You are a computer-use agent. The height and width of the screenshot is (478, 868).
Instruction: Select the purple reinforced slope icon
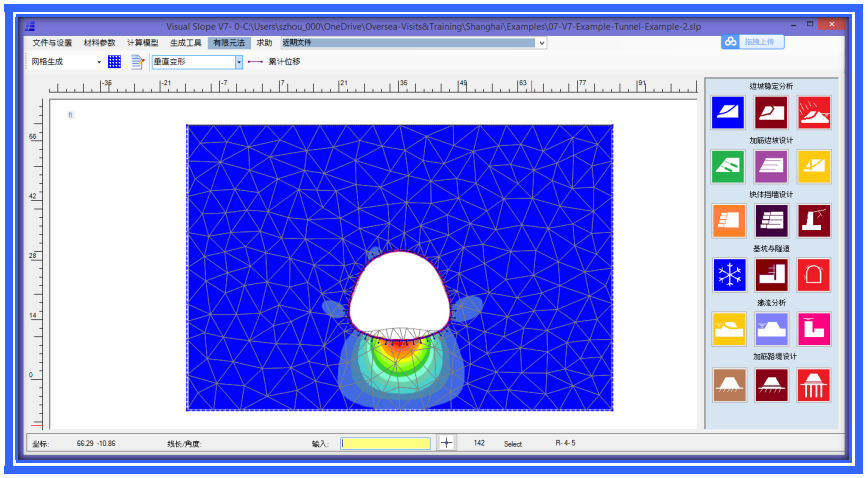click(771, 166)
